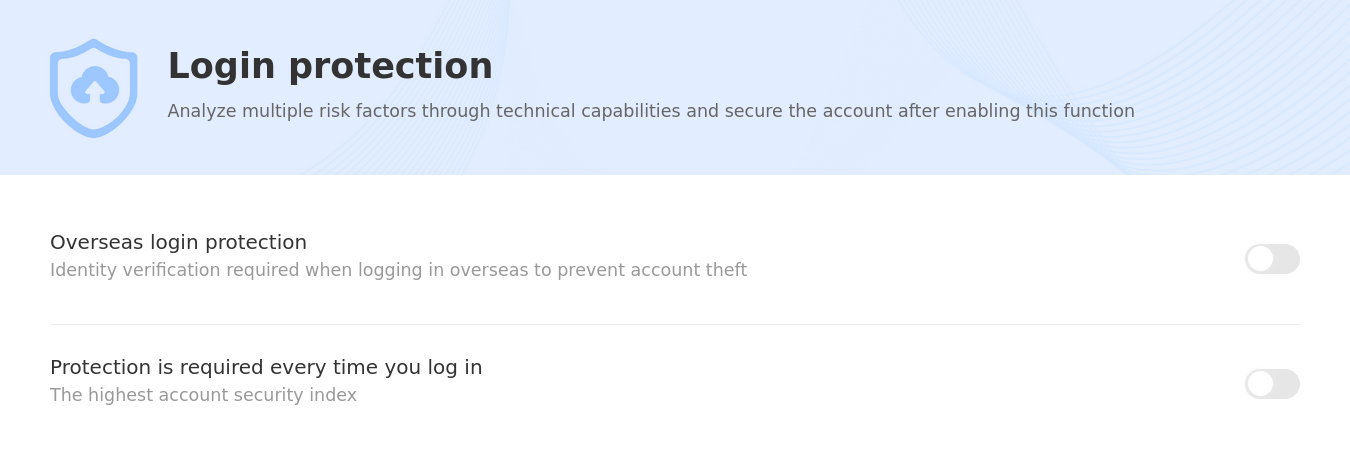
Task: Click the cloud symbol inside the shield
Action: pyautogui.click(x=95, y=86)
